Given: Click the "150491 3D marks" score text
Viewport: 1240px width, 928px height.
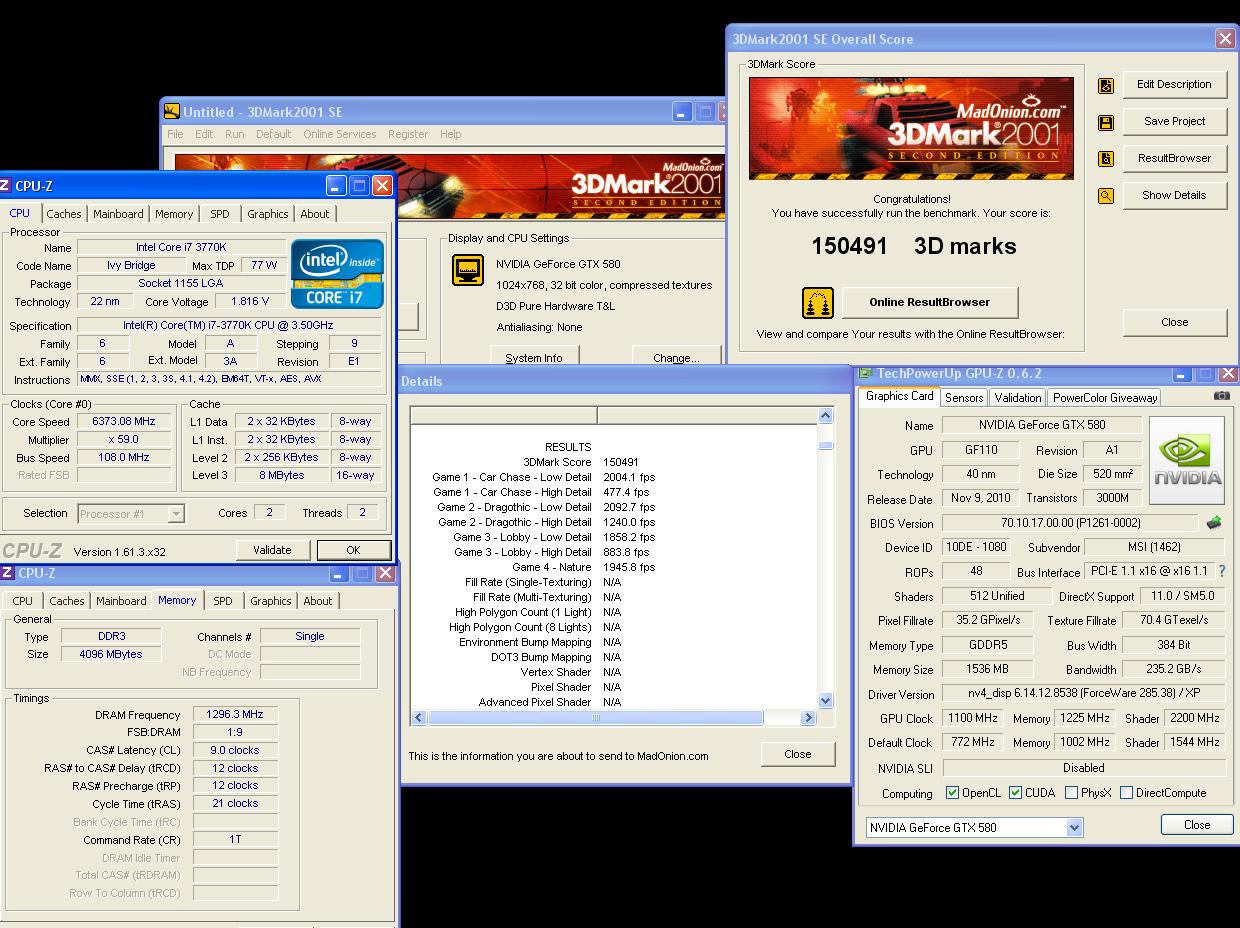Looking at the screenshot, I should coord(914,246).
